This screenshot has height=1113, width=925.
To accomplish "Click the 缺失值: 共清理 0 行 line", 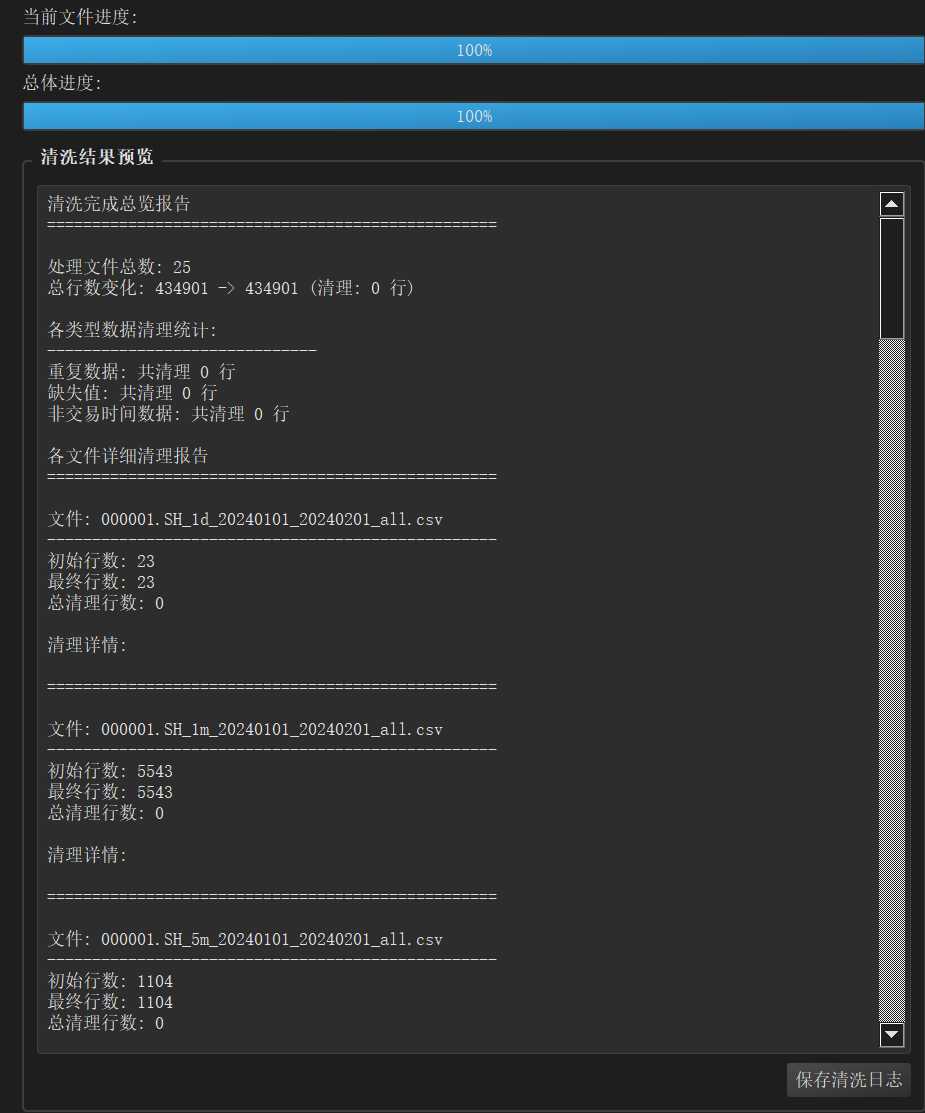I will 132,393.
